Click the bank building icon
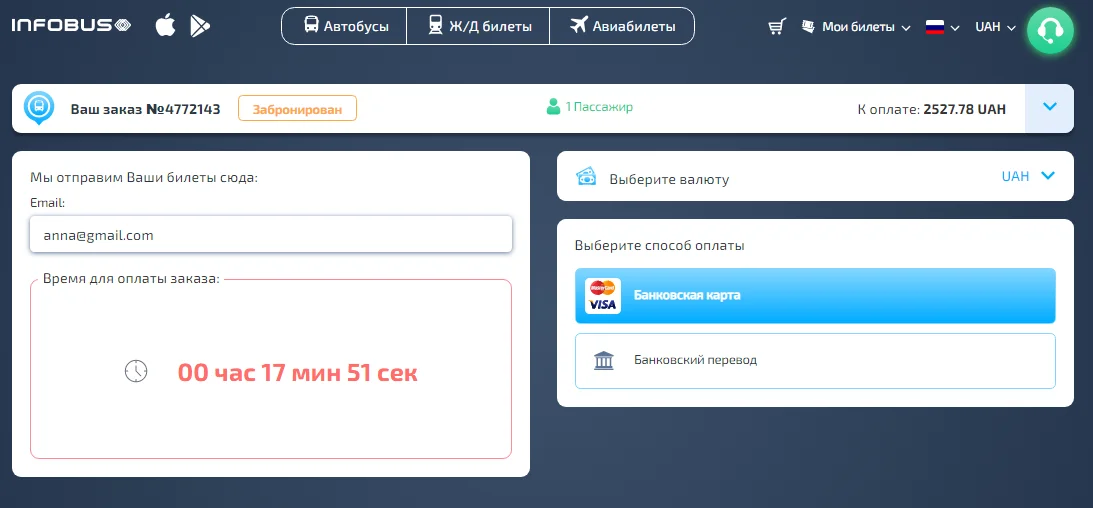The height and width of the screenshot is (508, 1093). point(604,360)
